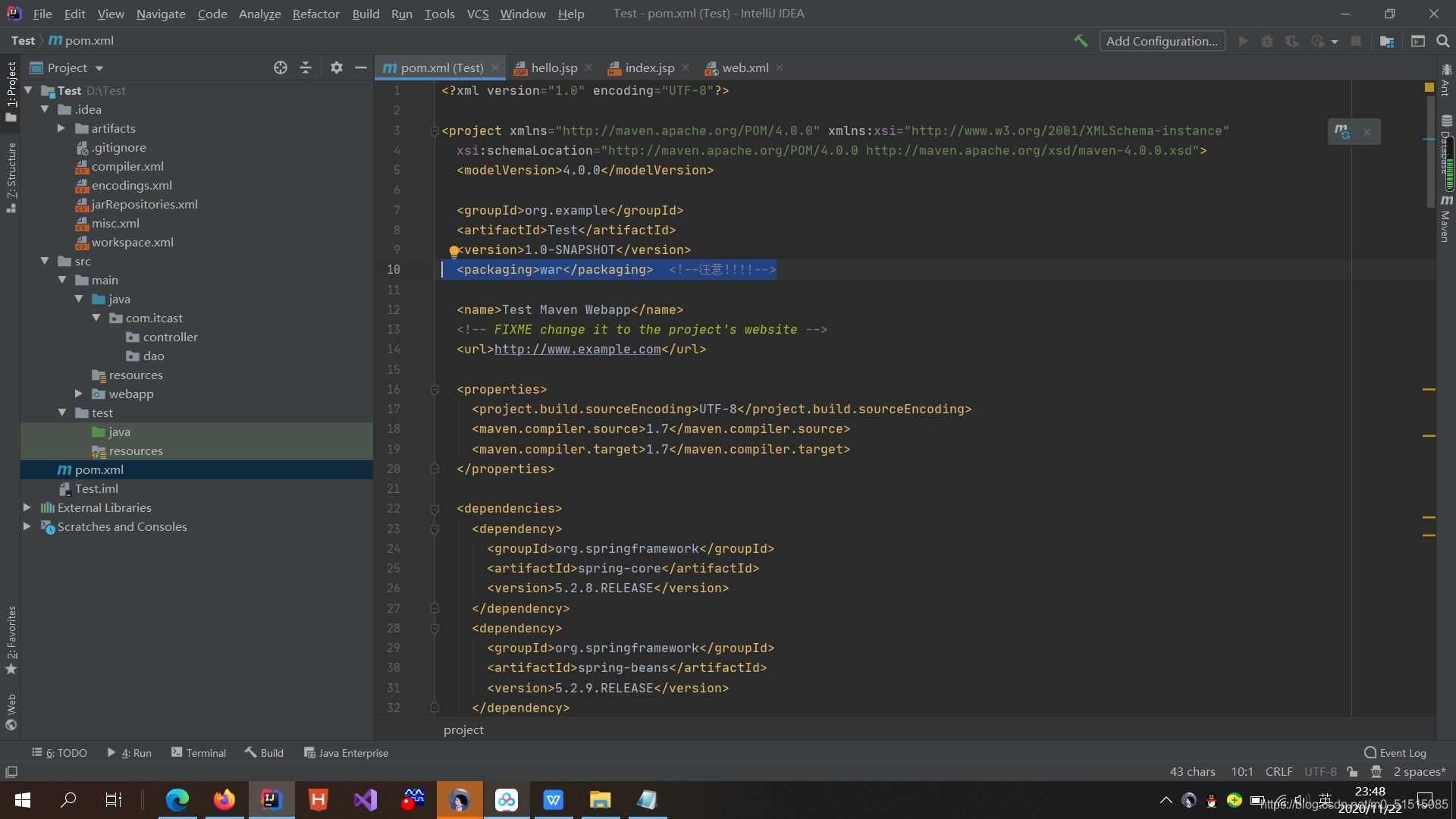Collapse all nodes in the Project panel
The height and width of the screenshot is (819, 1456).
click(306, 67)
